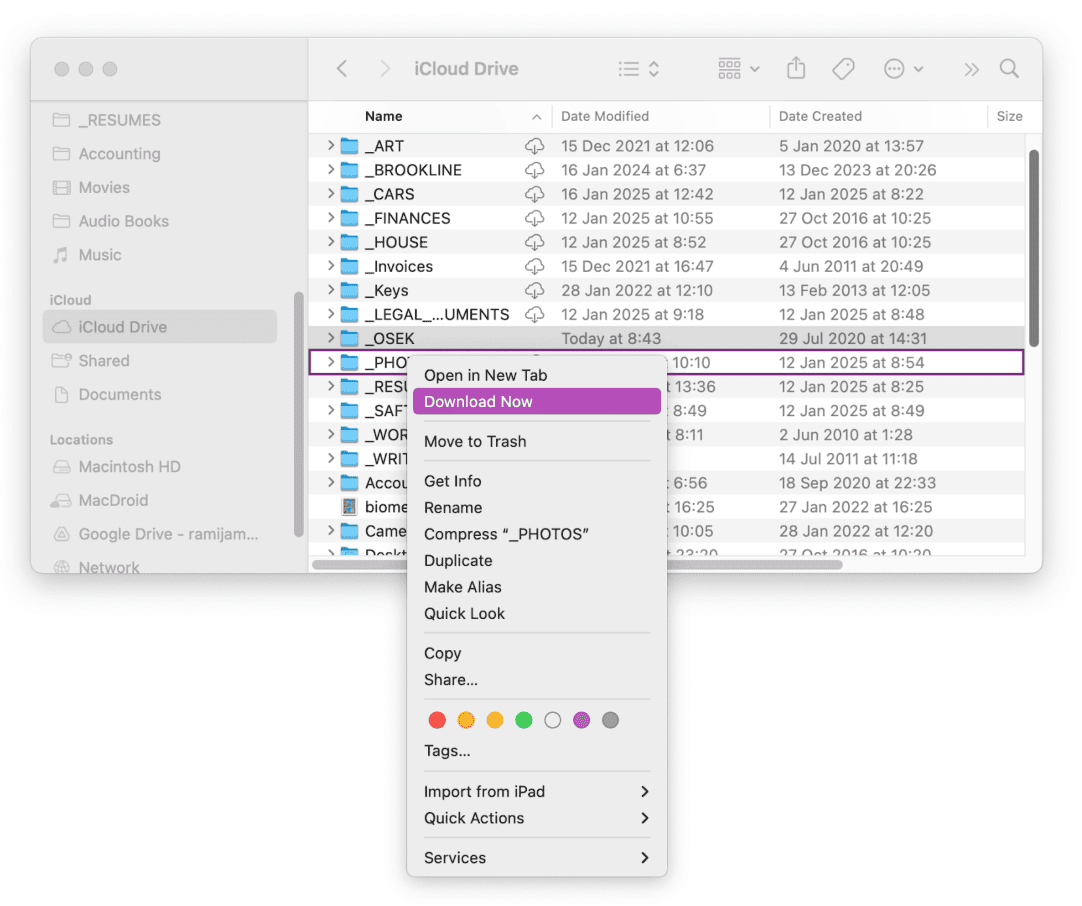Select the _HOUSE folder icon
The height and width of the screenshot is (906, 1082).
(x=350, y=242)
